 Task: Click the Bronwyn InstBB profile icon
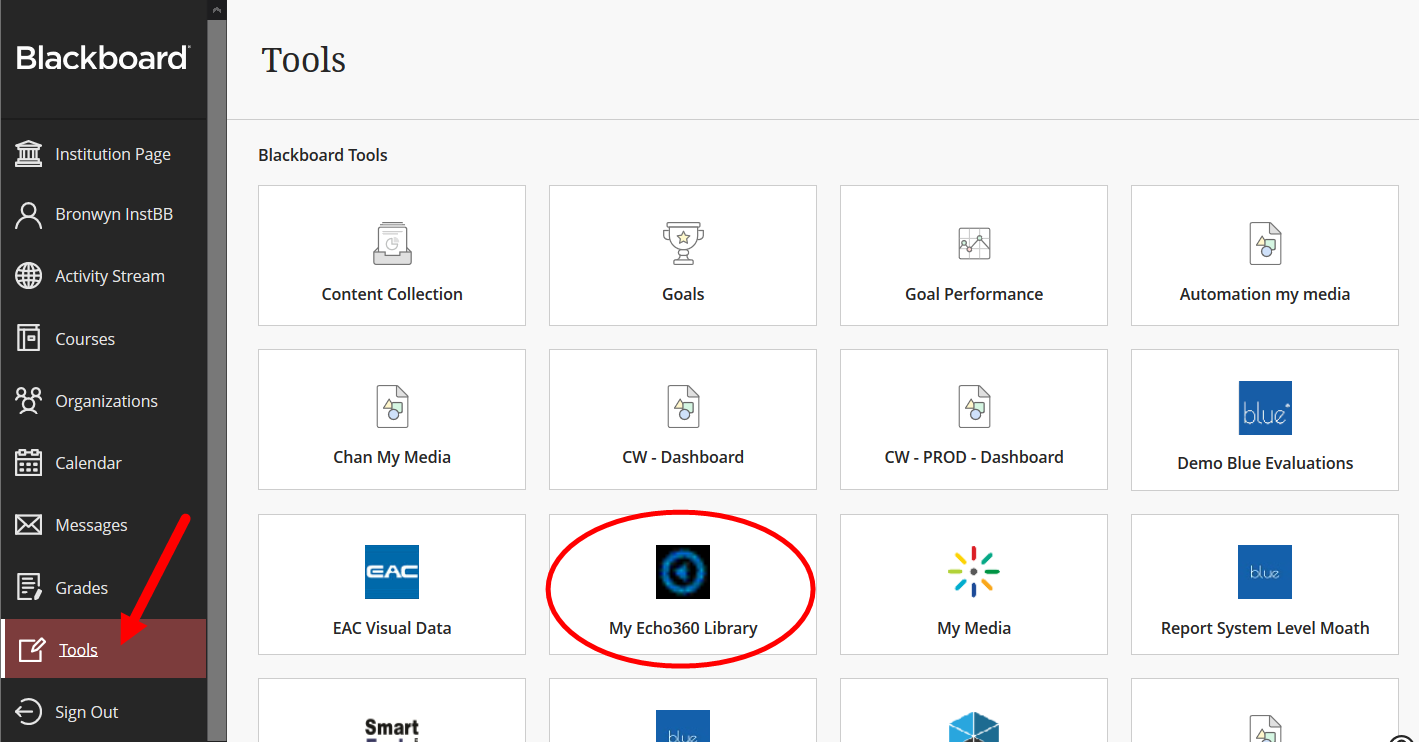(x=29, y=215)
